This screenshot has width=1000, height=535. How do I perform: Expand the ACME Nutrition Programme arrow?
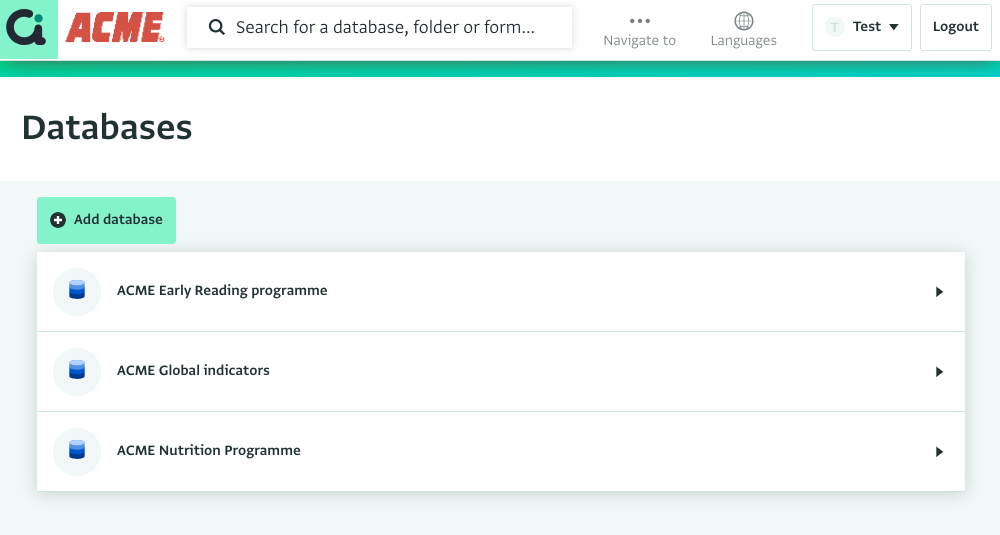(x=939, y=452)
